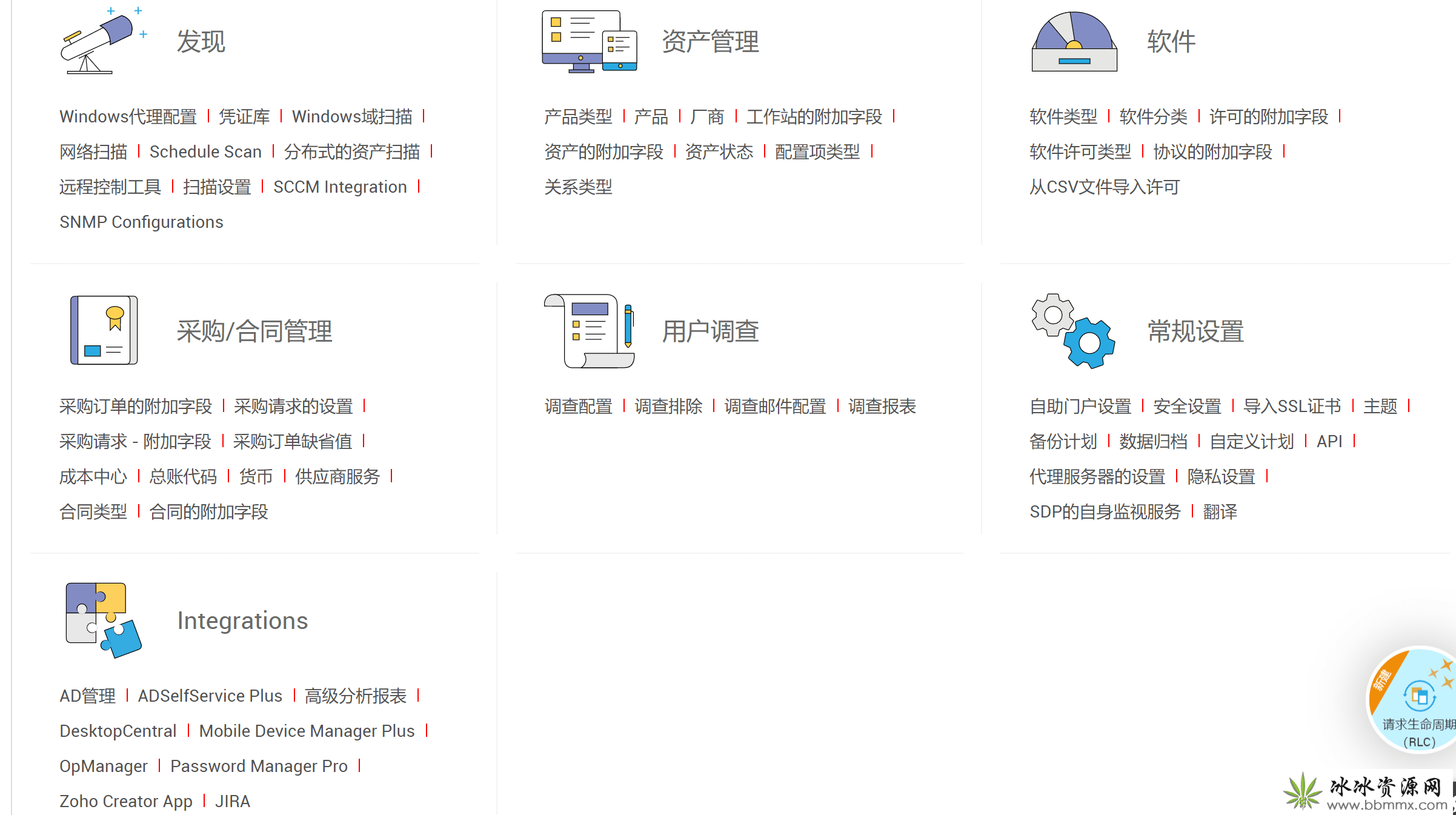Open SDP的自身监视服务
The image size is (1456, 815).
[1105, 511]
